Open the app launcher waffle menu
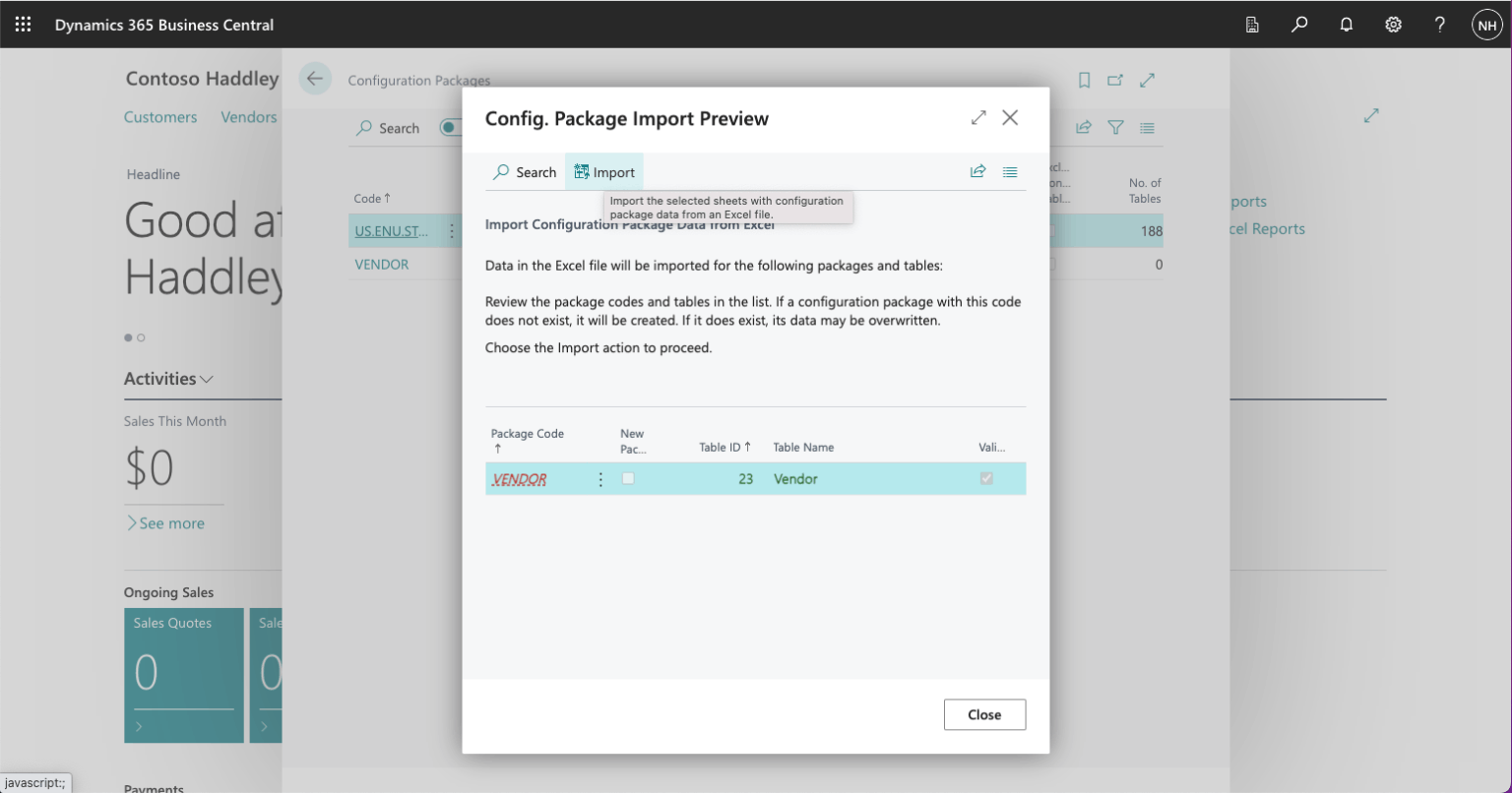This screenshot has width=1512, height=793. pyautogui.click(x=24, y=25)
